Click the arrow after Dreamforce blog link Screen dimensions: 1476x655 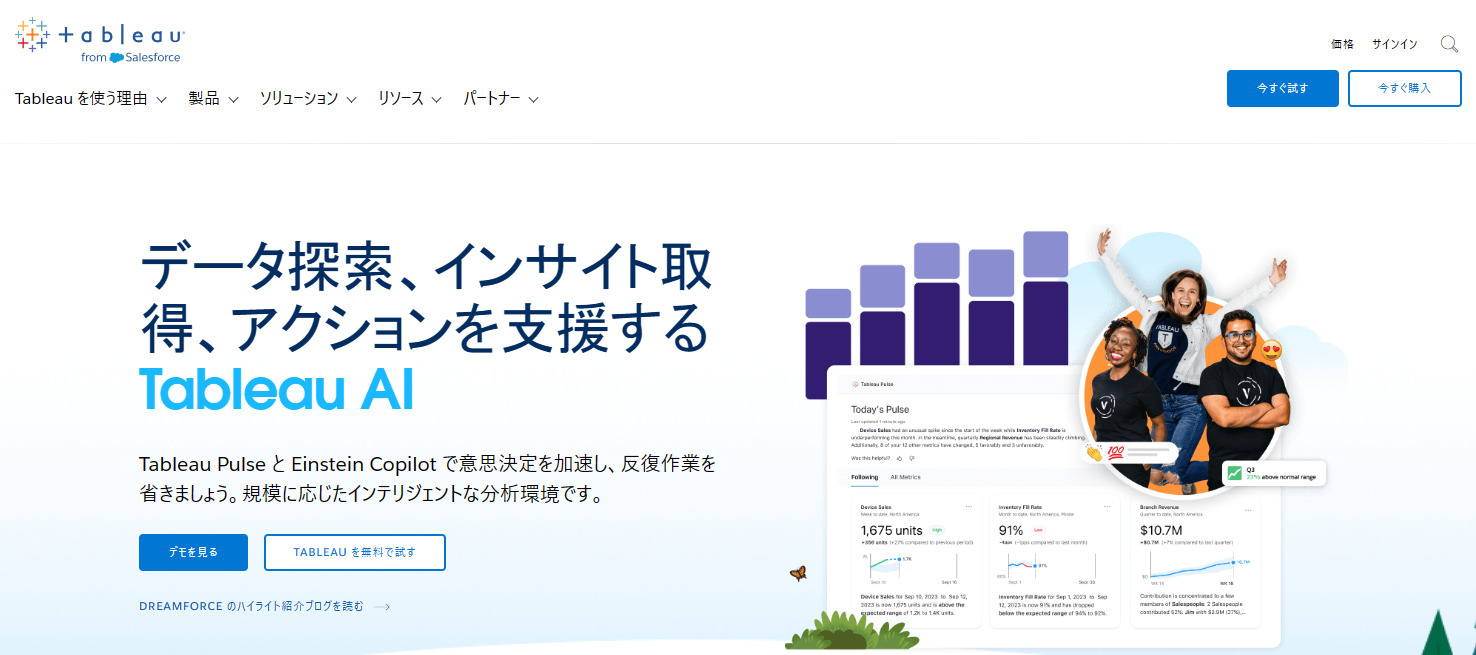coord(381,606)
